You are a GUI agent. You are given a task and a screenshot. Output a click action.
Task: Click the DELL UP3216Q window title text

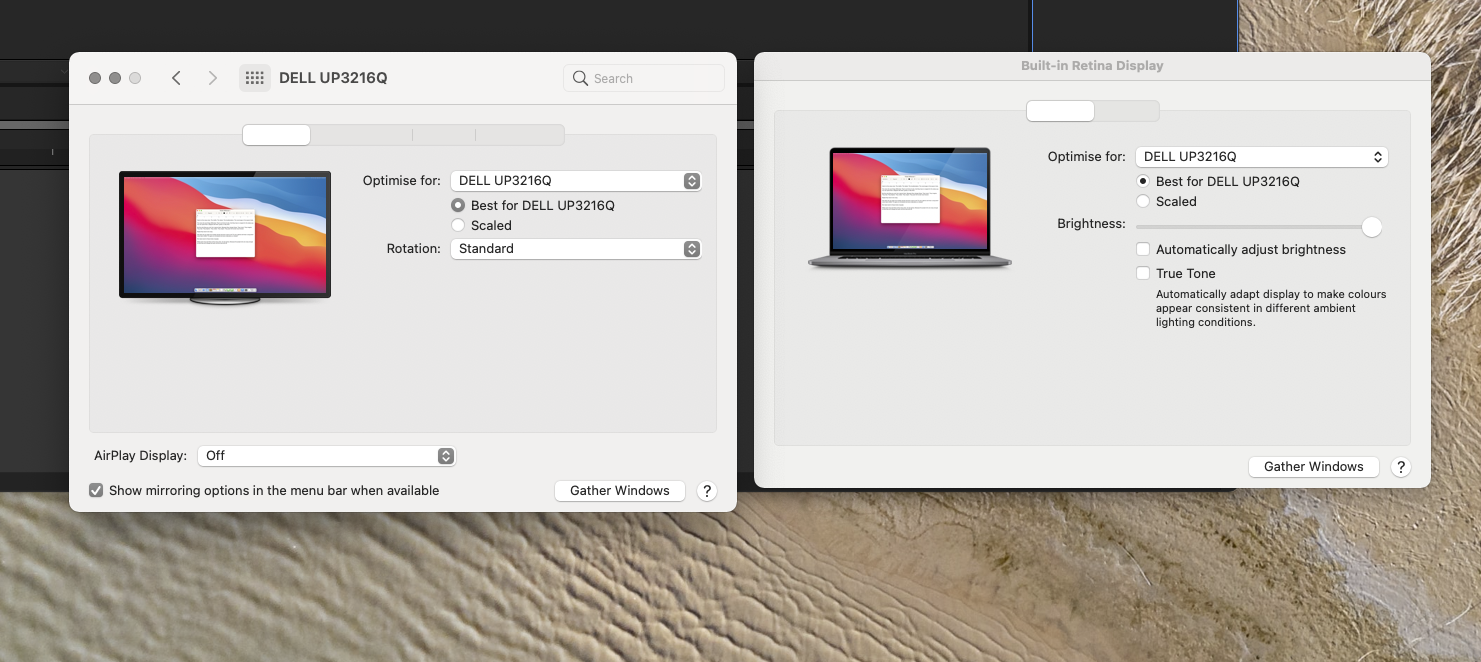333,78
